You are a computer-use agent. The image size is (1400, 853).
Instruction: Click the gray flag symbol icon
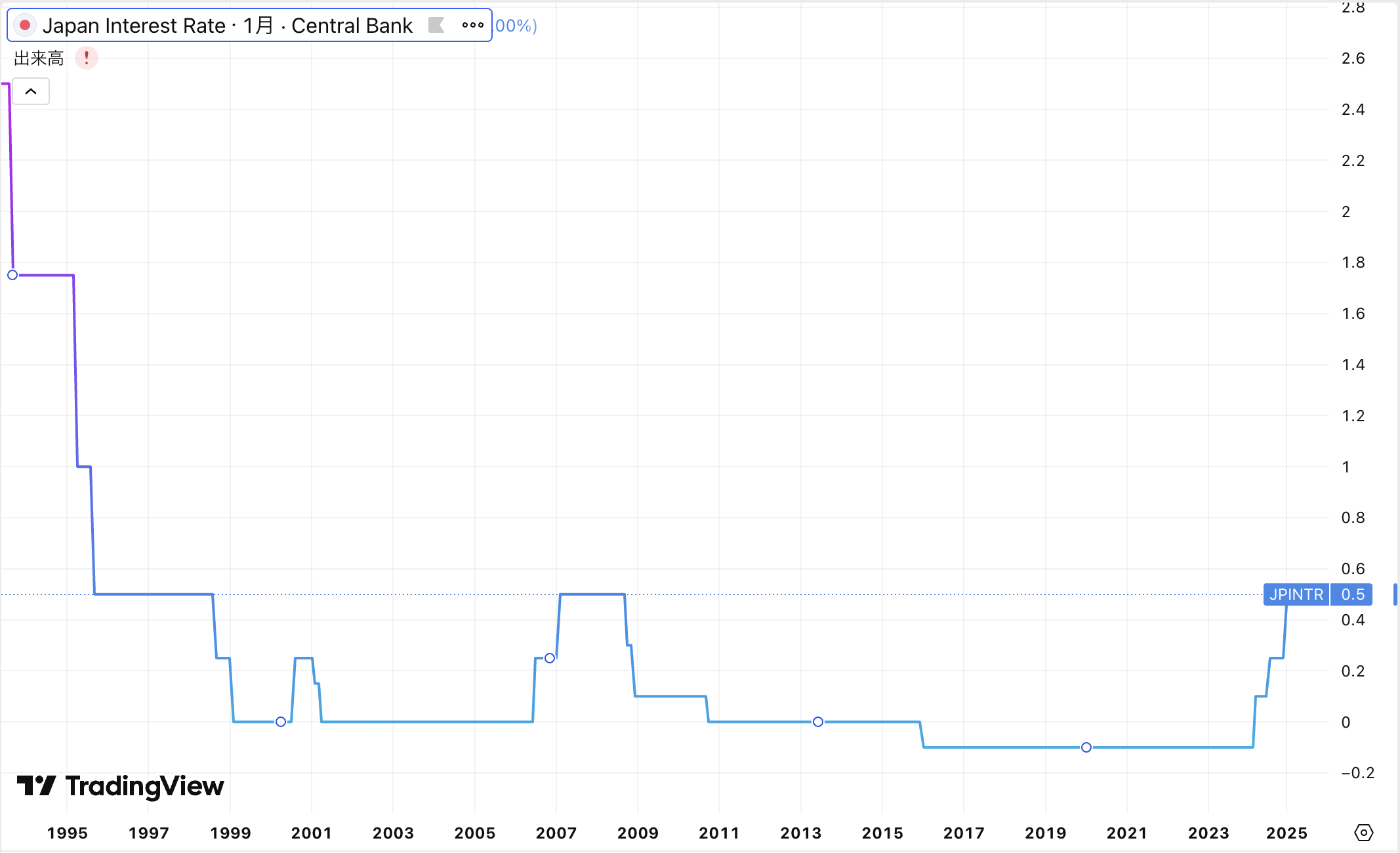click(436, 26)
